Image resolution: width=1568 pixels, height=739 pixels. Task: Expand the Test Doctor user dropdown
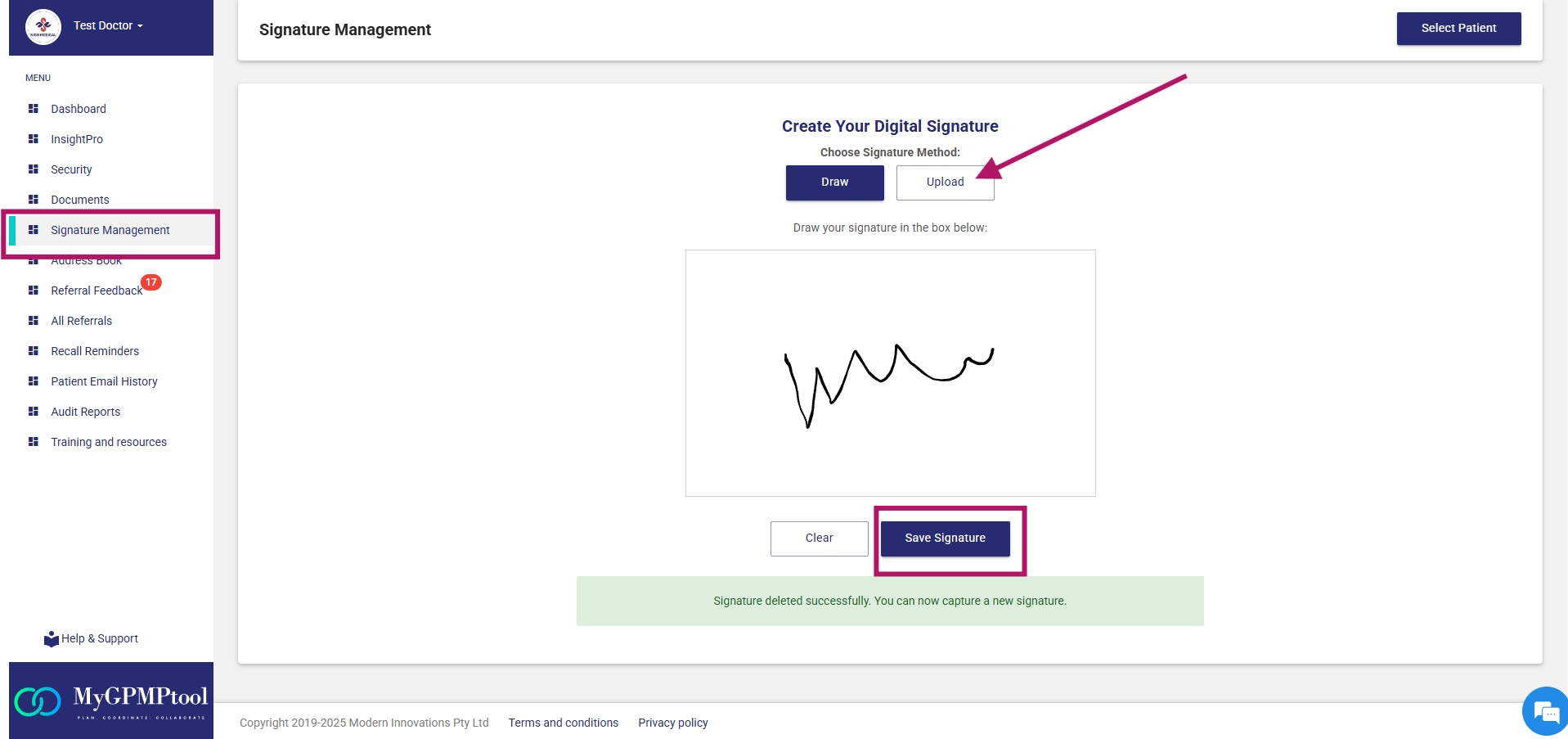pyautogui.click(x=108, y=26)
